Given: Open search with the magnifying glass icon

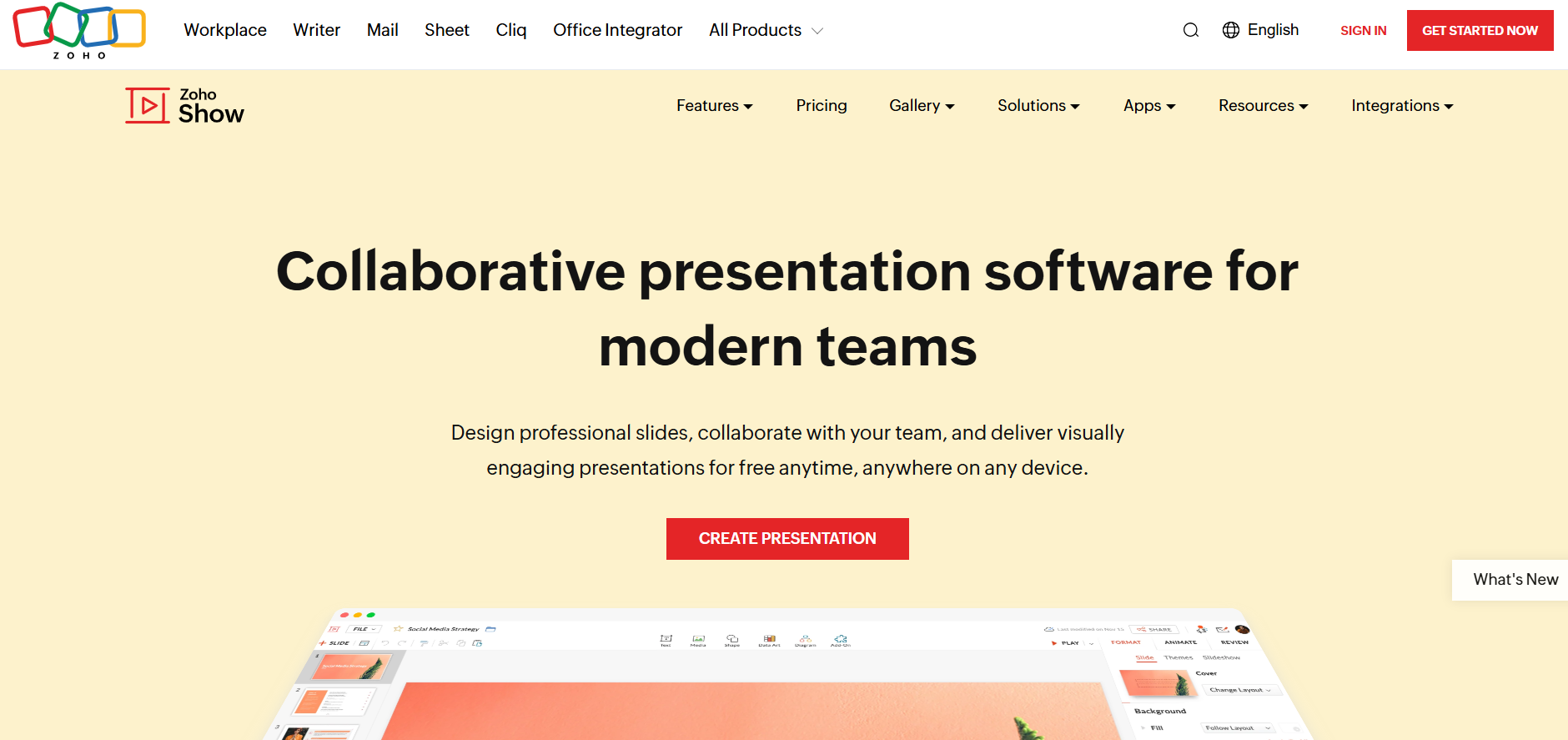Looking at the screenshot, I should [x=1191, y=30].
